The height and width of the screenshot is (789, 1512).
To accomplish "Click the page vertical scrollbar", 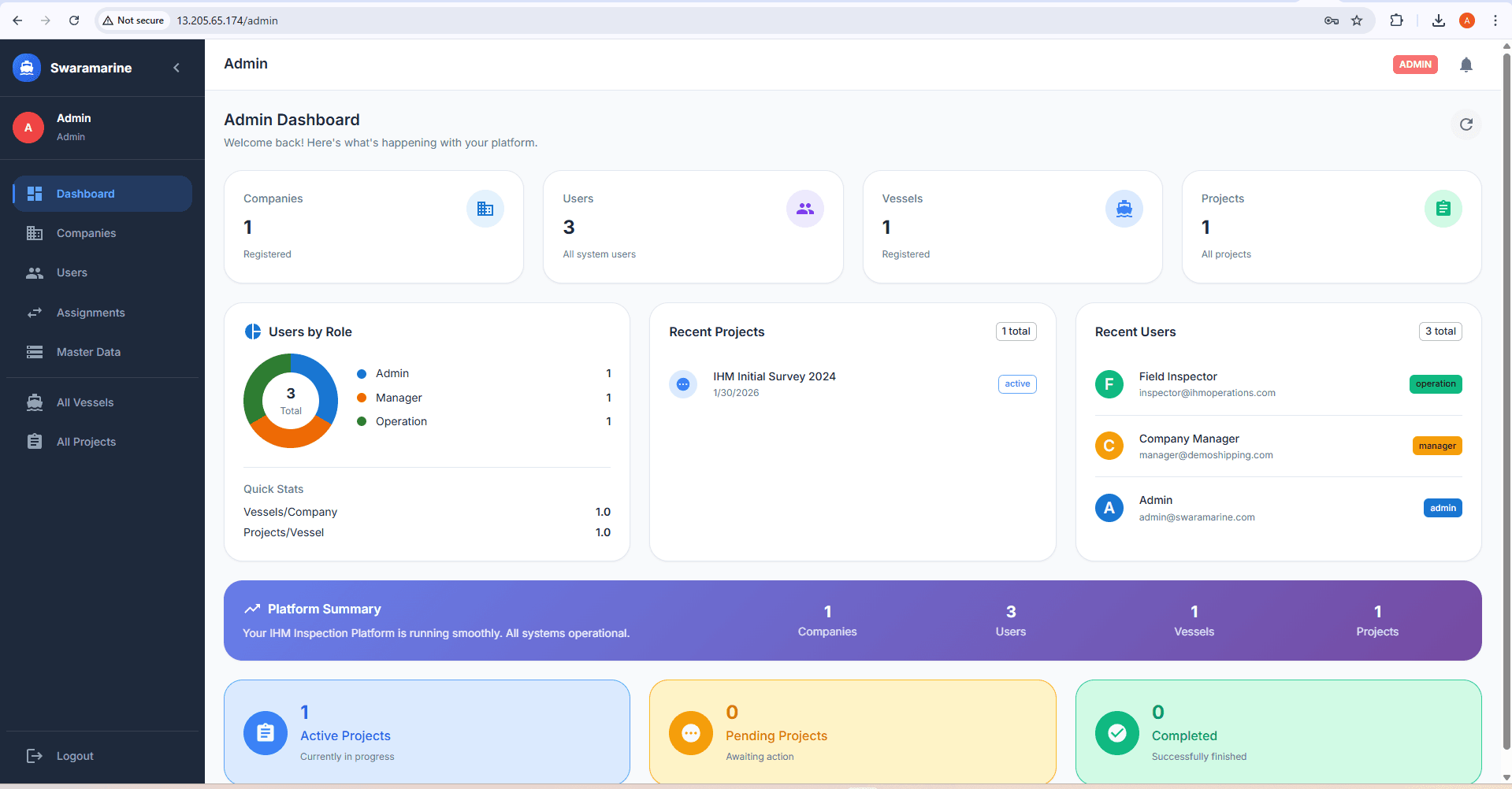I will click(x=1506, y=394).
